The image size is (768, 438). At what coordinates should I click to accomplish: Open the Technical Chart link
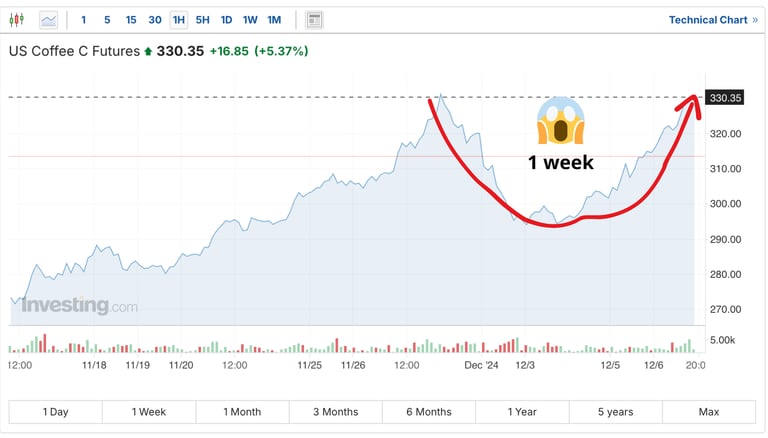(707, 19)
